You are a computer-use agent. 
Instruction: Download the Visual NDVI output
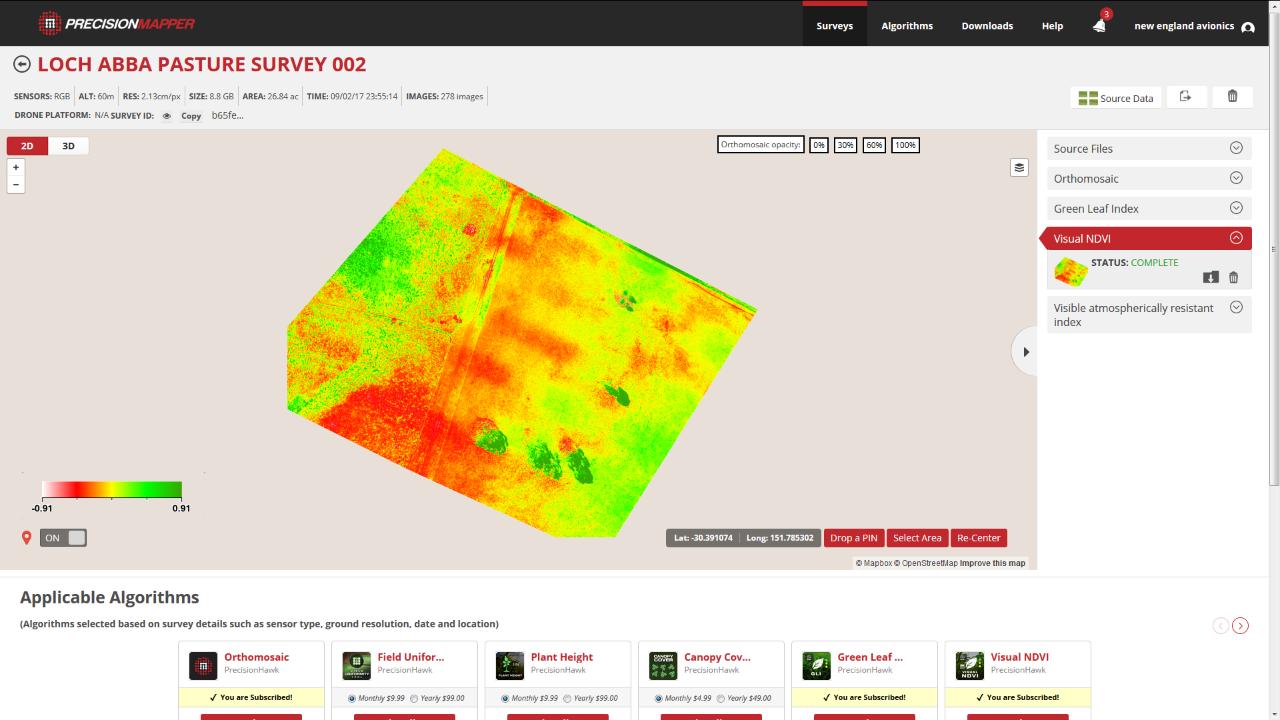click(1211, 277)
